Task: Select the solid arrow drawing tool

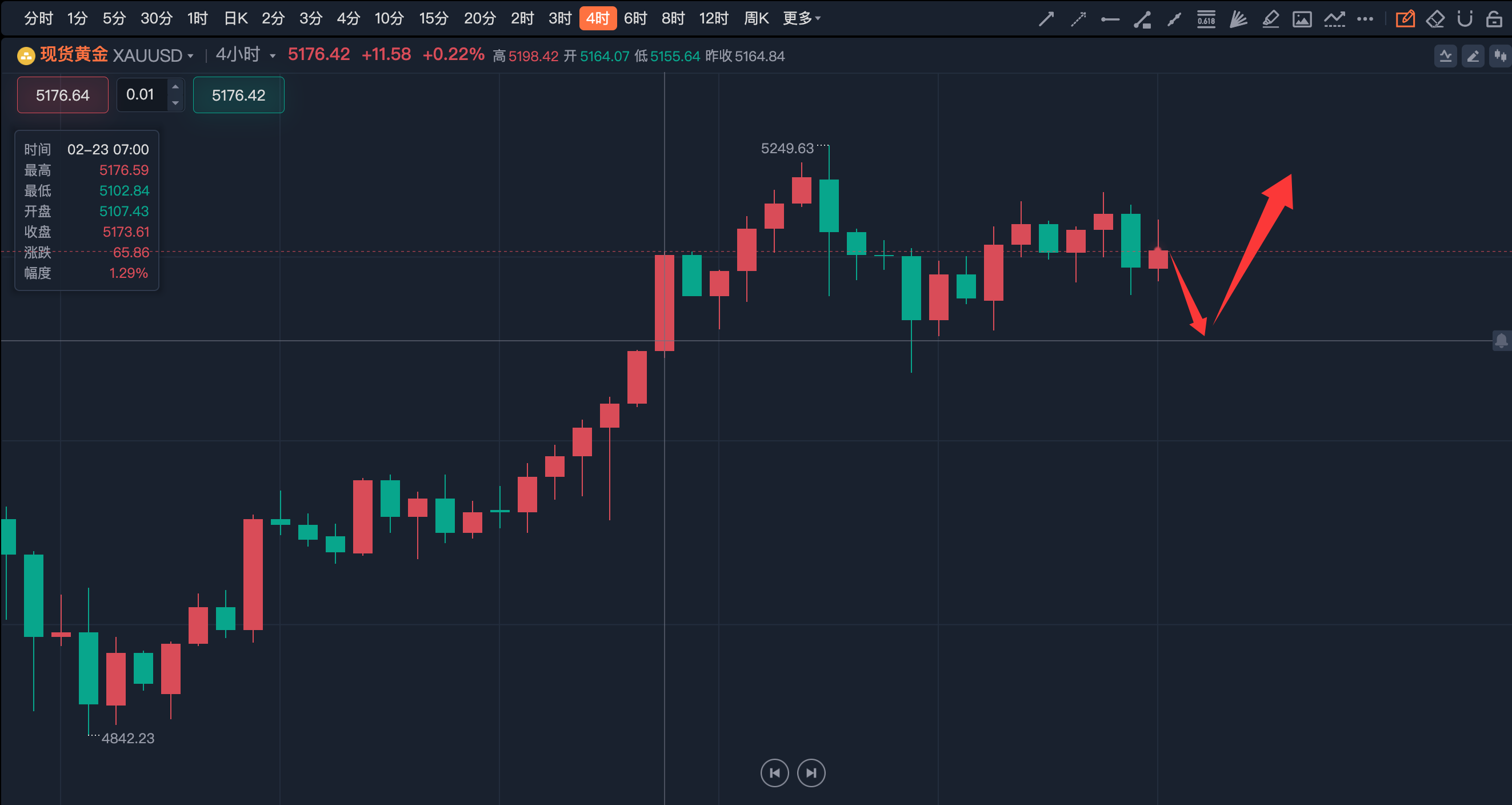Action: tap(1046, 19)
